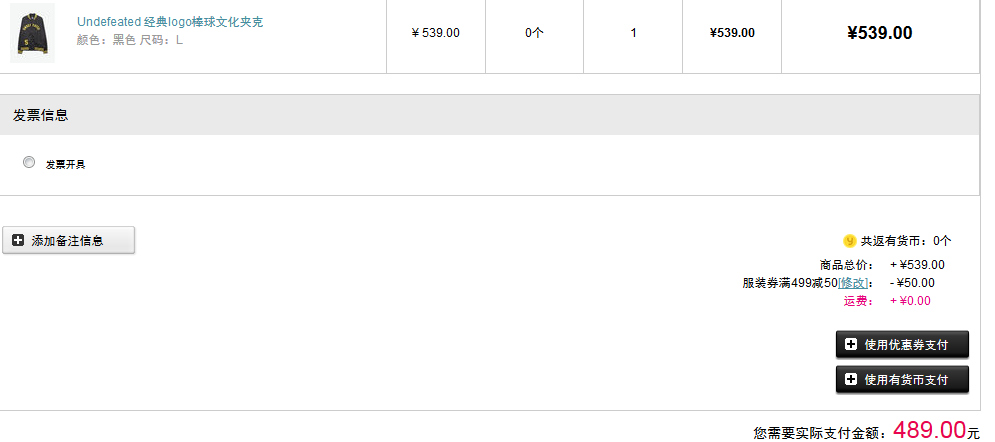
Task: Expand the 添加备注信息 notes section
Action: click(69, 240)
